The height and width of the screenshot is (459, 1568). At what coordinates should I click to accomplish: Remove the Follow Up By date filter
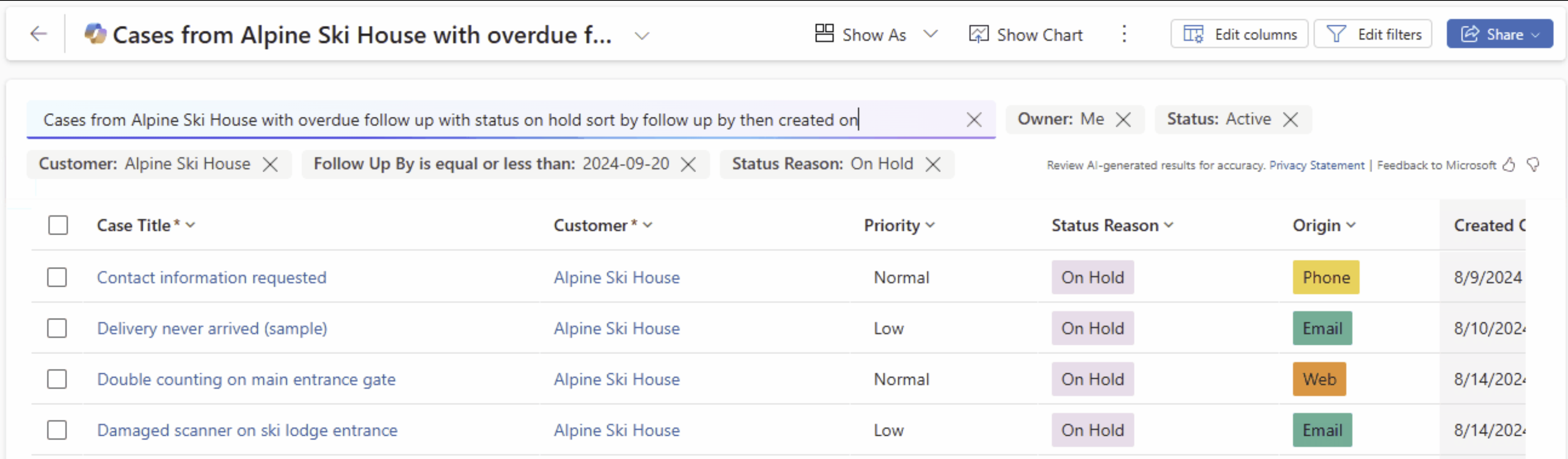click(688, 164)
